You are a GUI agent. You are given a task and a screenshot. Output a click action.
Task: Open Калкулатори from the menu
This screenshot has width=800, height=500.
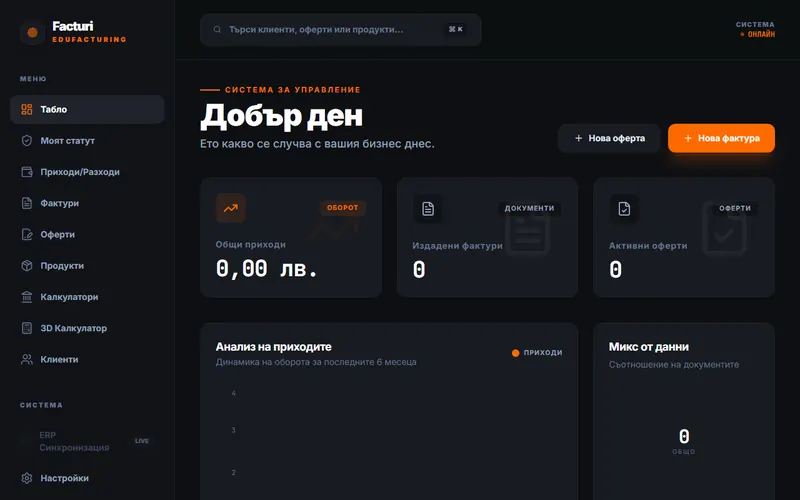pyautogui.click(x=87, y=297)
